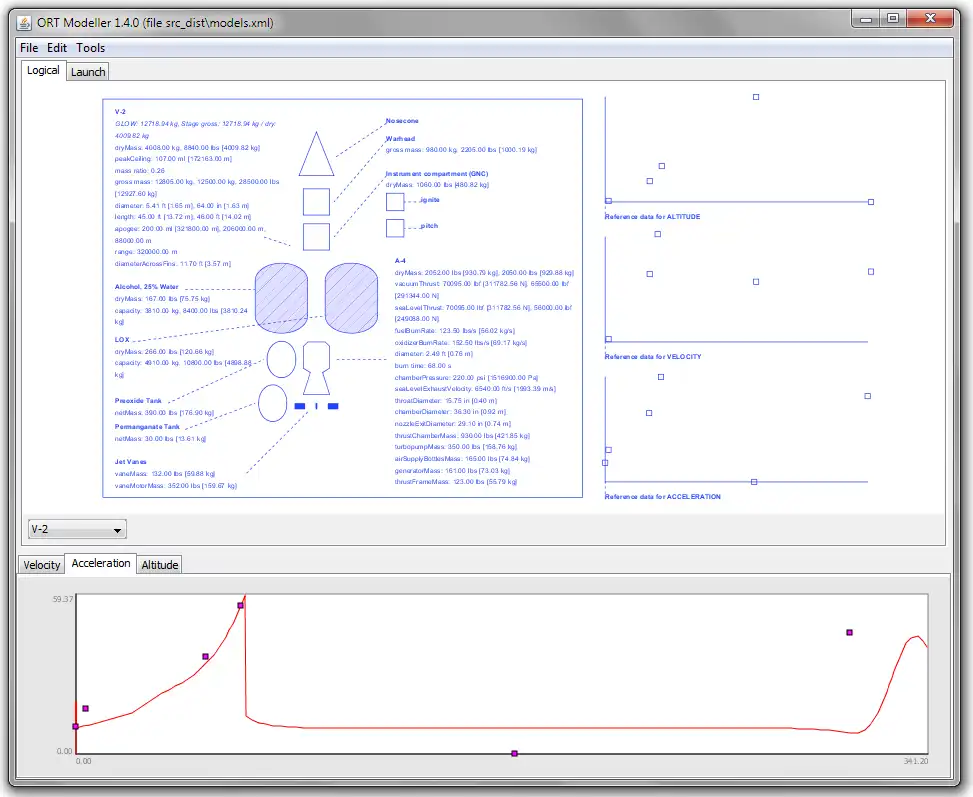This screenshot has width=973, height=797.
Task: Click the burn time 68.00 s value
Action: click(423, 366)
